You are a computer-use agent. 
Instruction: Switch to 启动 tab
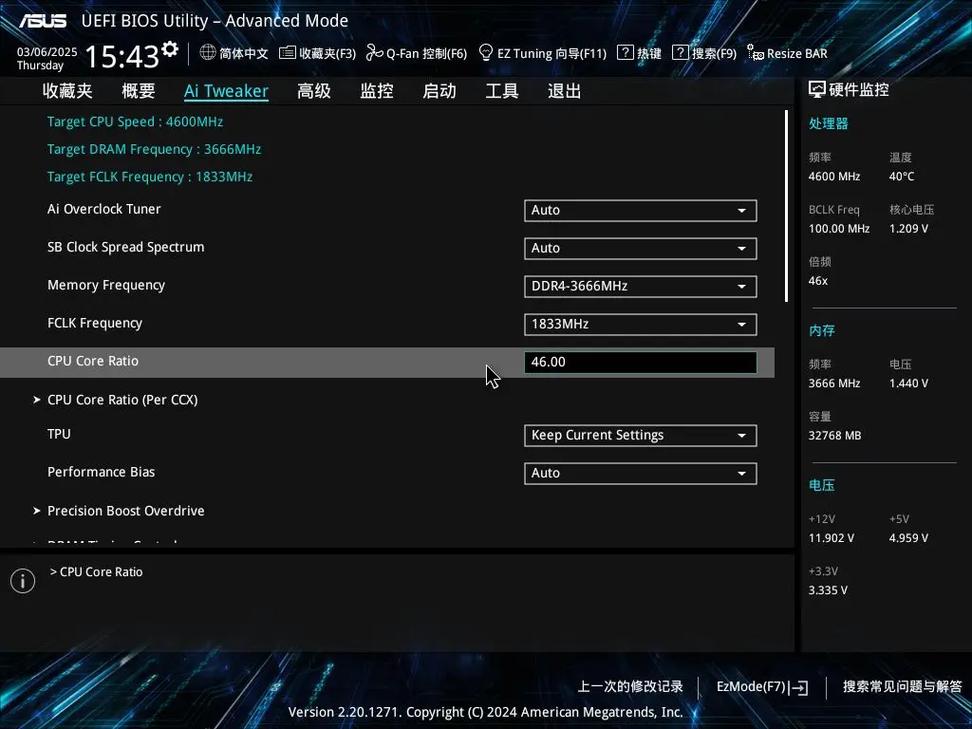click(x=440, y=91)
